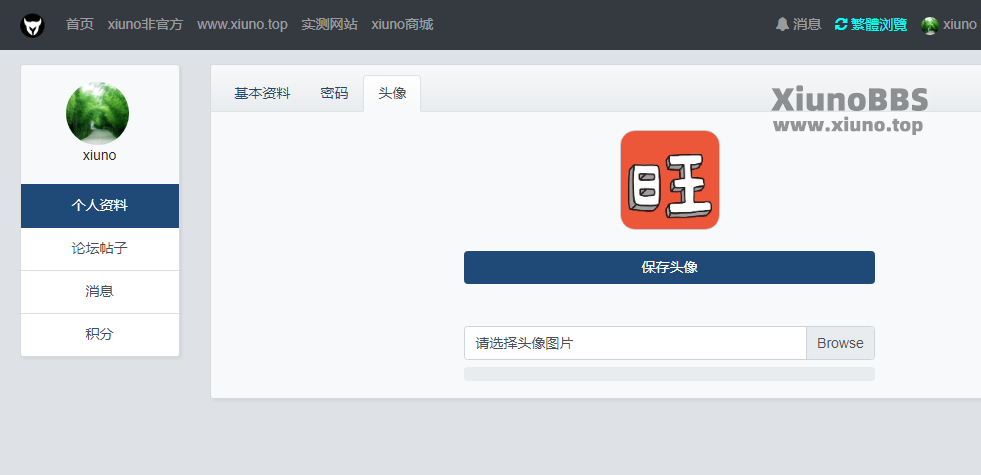Open the 首页 home link
Screen dimensions: 981x475
point(80,24)
